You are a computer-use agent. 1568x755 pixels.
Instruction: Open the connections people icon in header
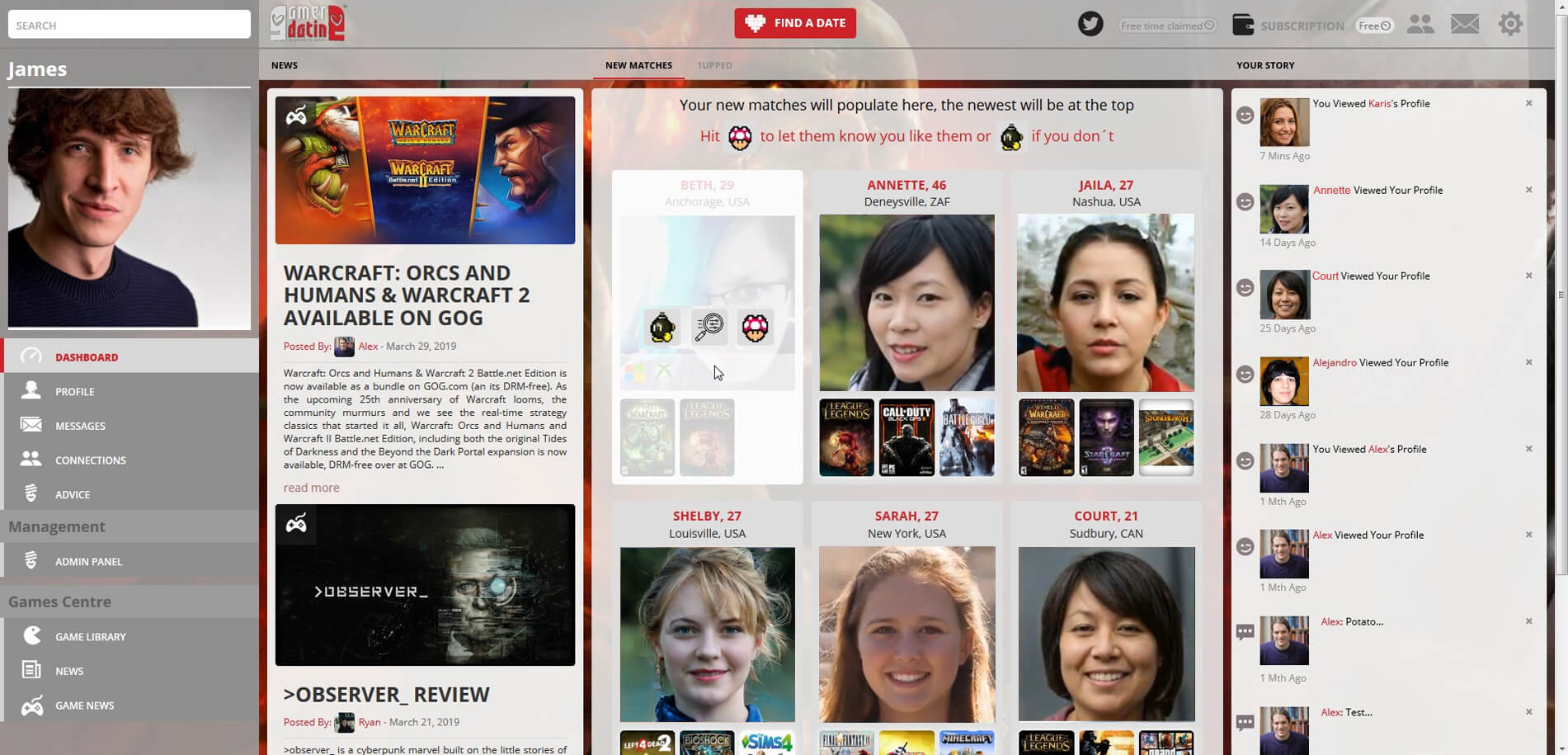1420,24
